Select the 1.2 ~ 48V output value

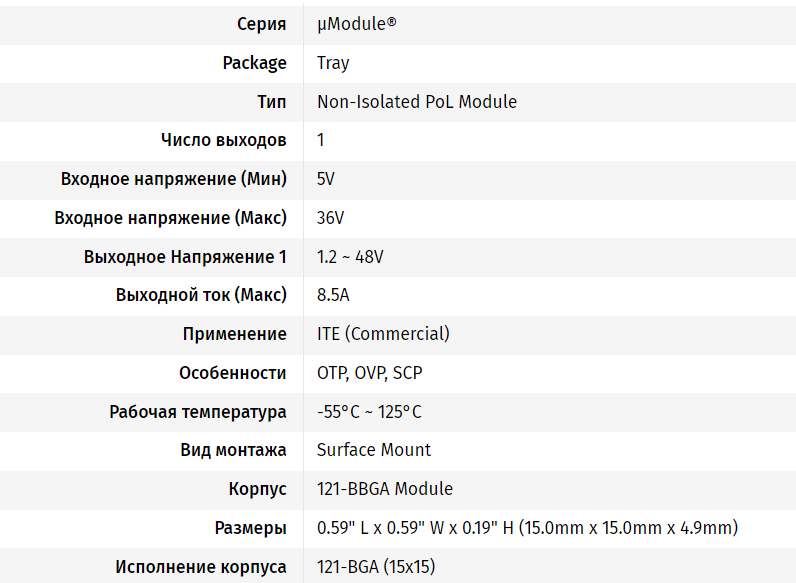[350, 257]
